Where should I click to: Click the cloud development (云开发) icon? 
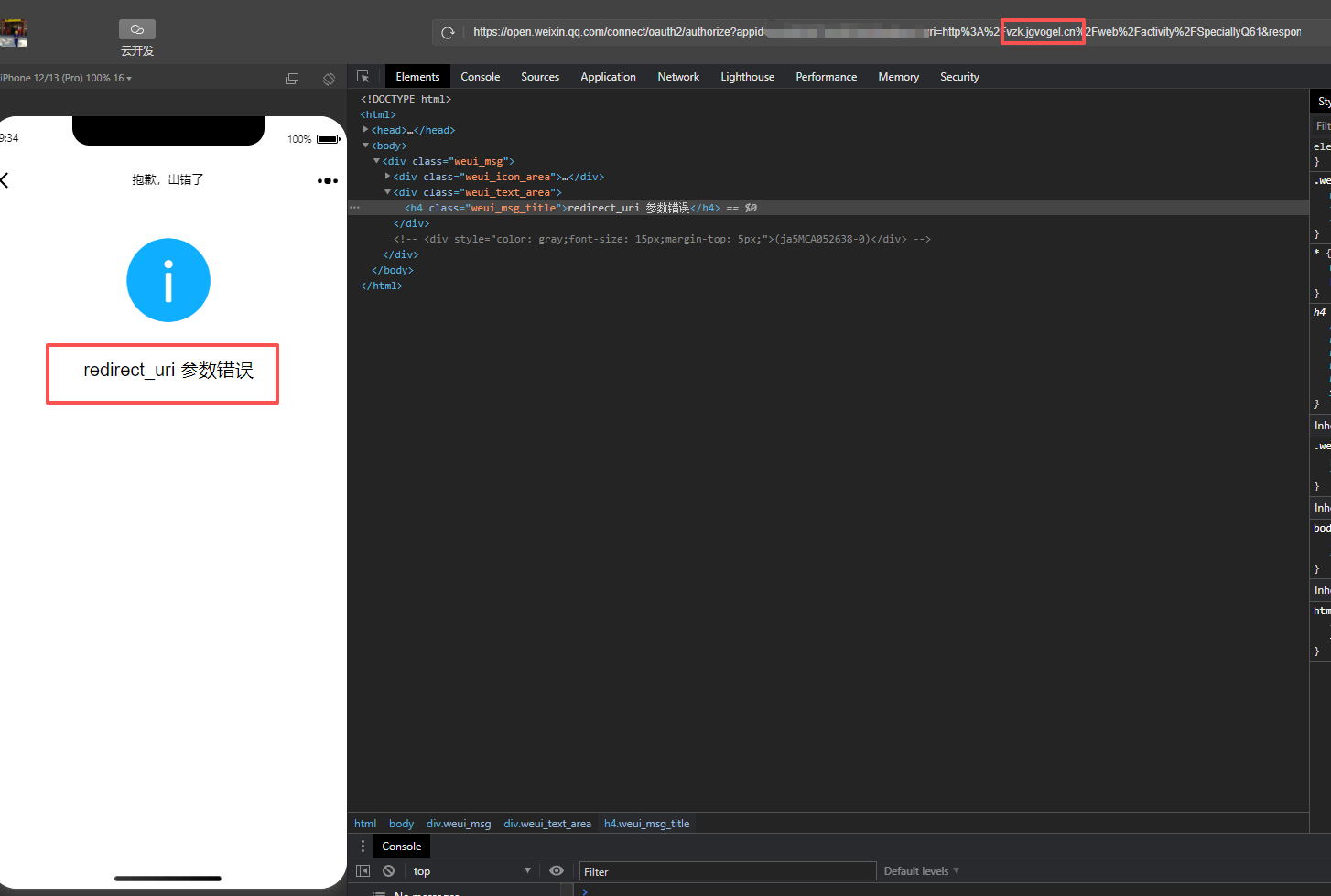point(137,30)
